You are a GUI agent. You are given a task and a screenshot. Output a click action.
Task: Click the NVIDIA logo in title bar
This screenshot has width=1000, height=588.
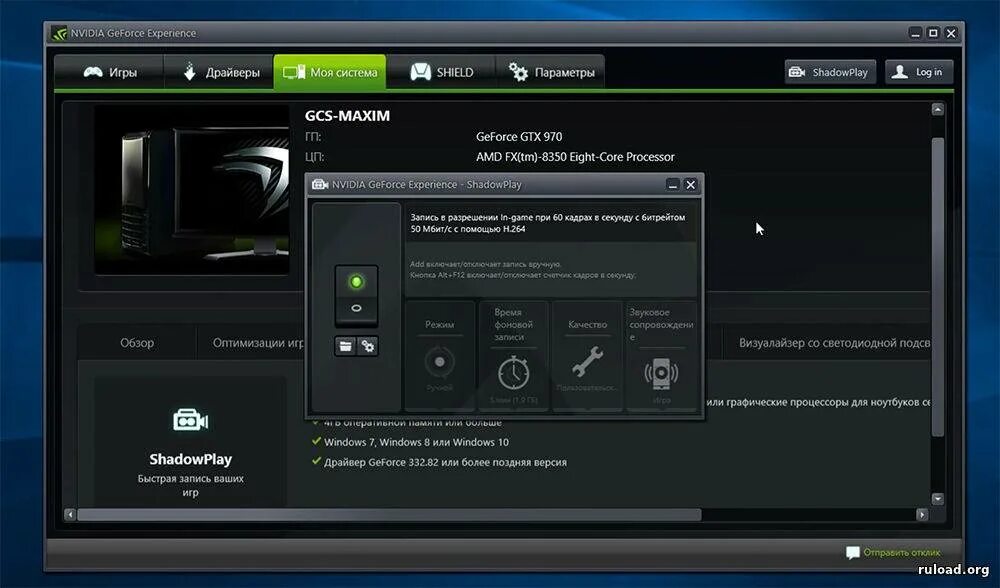coord(59,33)
